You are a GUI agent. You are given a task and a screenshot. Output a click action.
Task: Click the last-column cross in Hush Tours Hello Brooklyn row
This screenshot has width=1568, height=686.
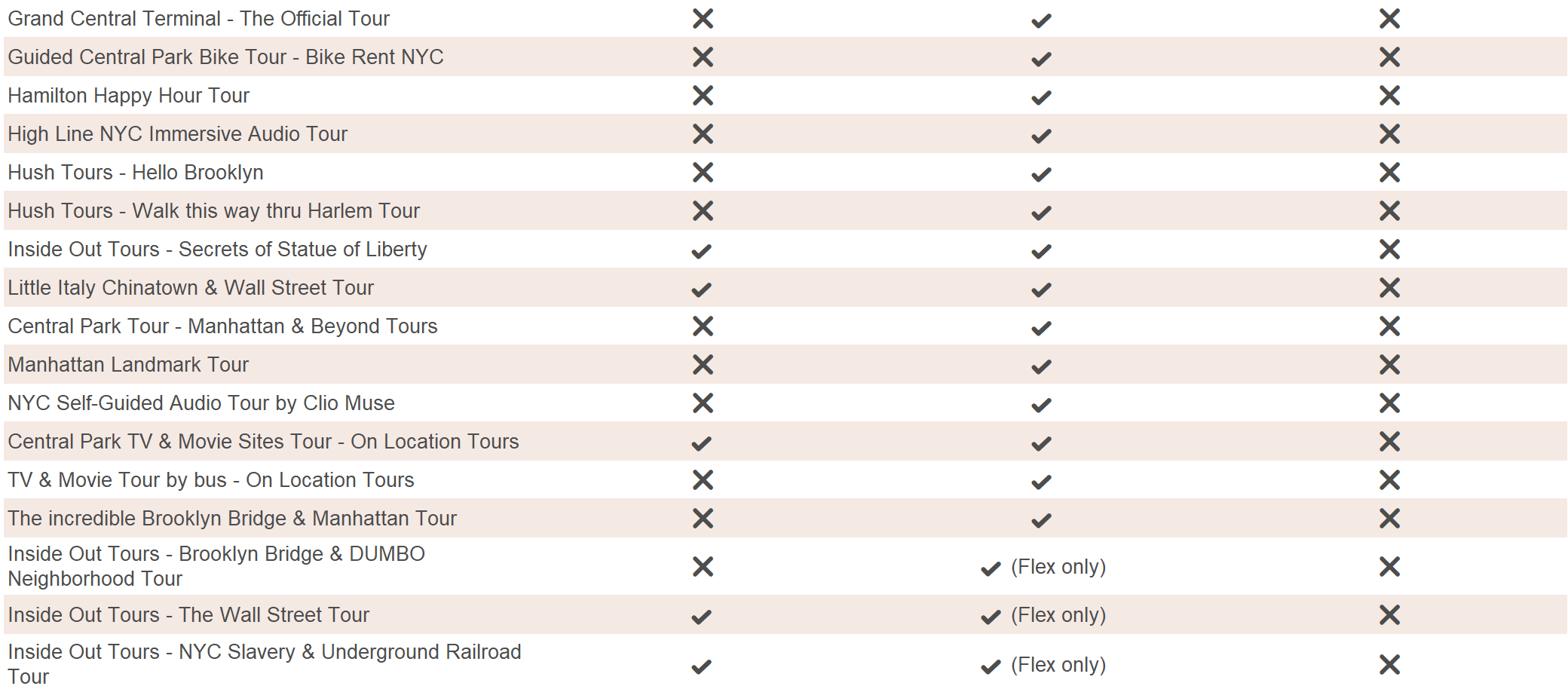click(x=1389, y=173)
